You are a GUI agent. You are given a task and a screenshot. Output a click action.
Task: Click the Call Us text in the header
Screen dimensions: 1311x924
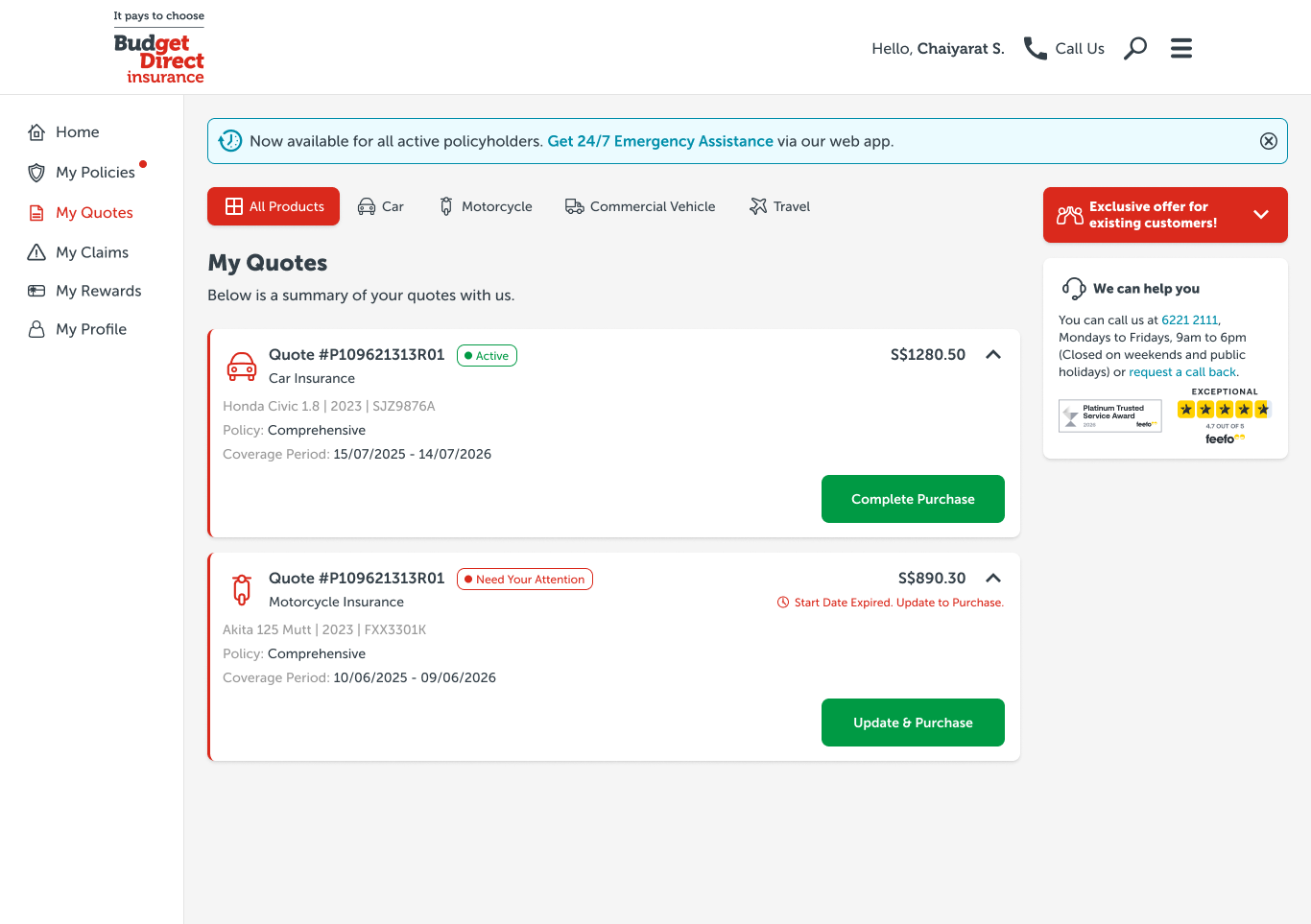point(1080,49)
